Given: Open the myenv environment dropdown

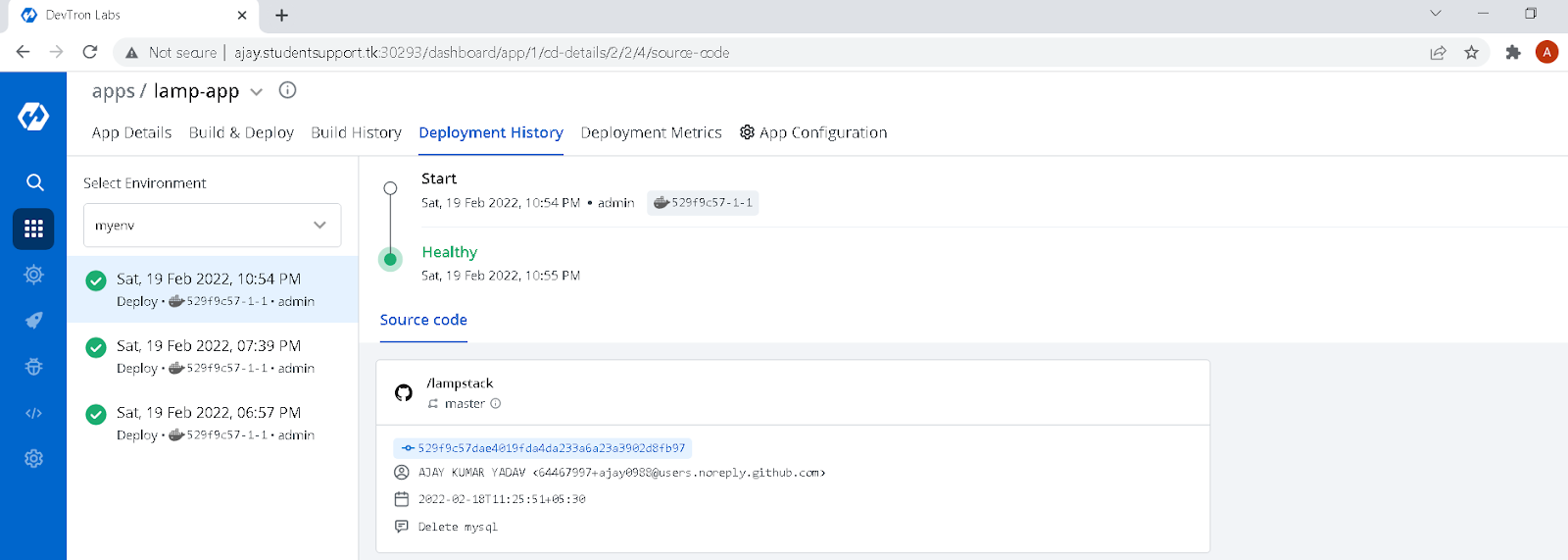Looking at the screenshot, I should pos(212,226).
